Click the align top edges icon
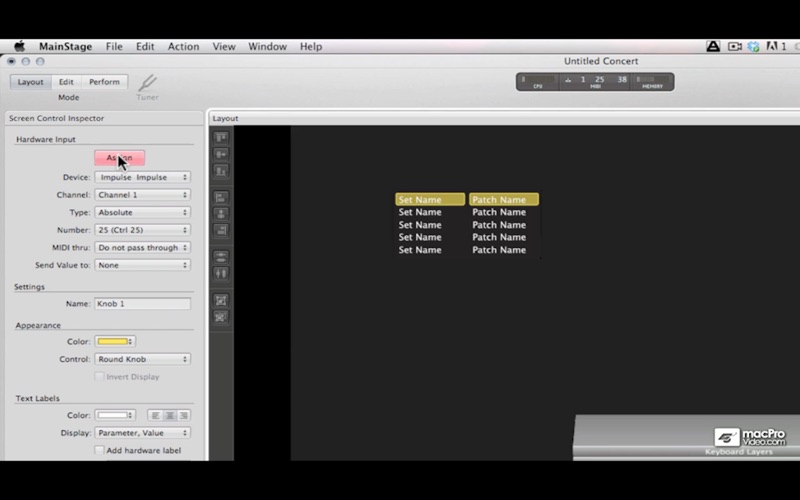 tap(221, 138)
